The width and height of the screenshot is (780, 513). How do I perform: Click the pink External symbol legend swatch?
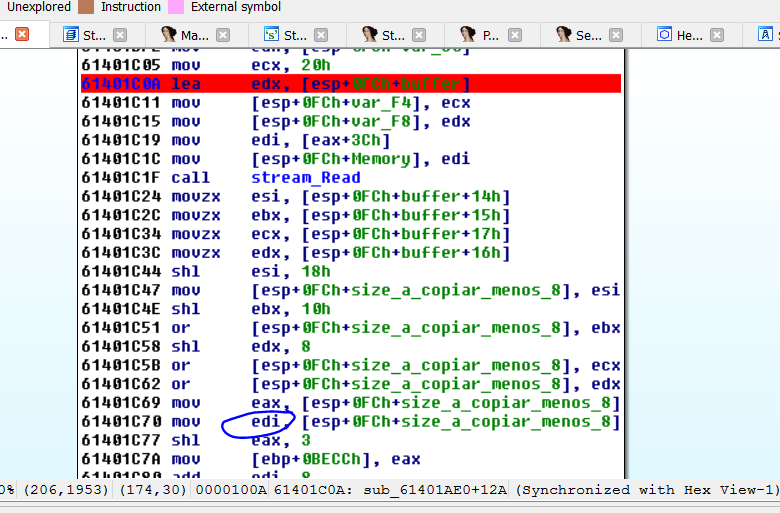coord(176,7)
